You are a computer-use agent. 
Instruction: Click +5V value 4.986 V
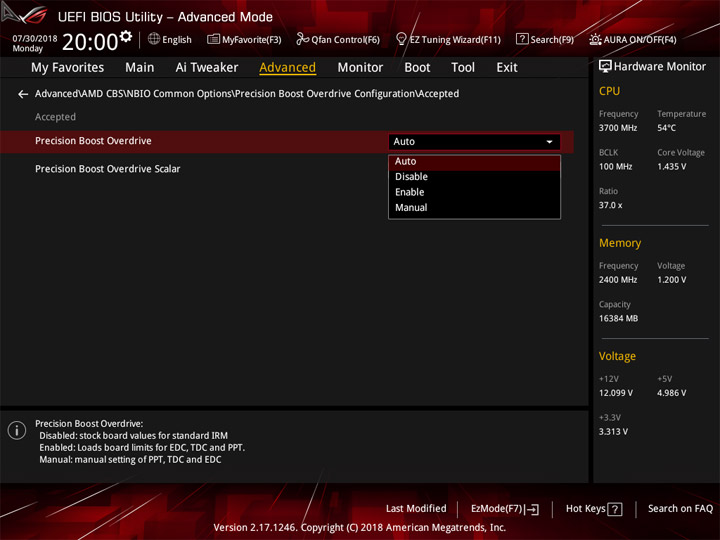[671, 393]
